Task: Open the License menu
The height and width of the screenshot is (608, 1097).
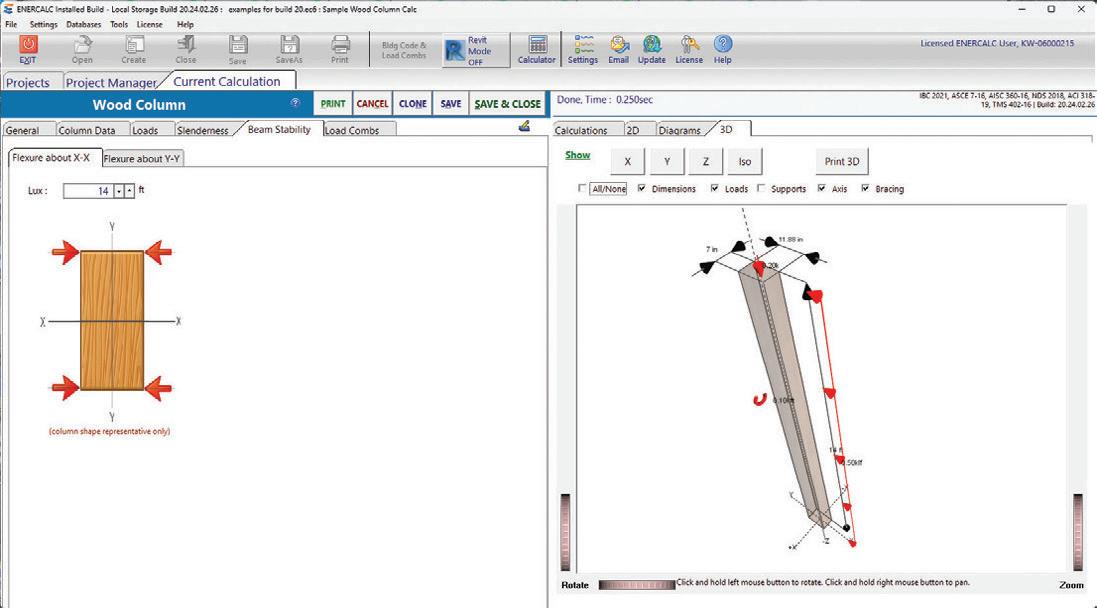Action: (150, 24)
